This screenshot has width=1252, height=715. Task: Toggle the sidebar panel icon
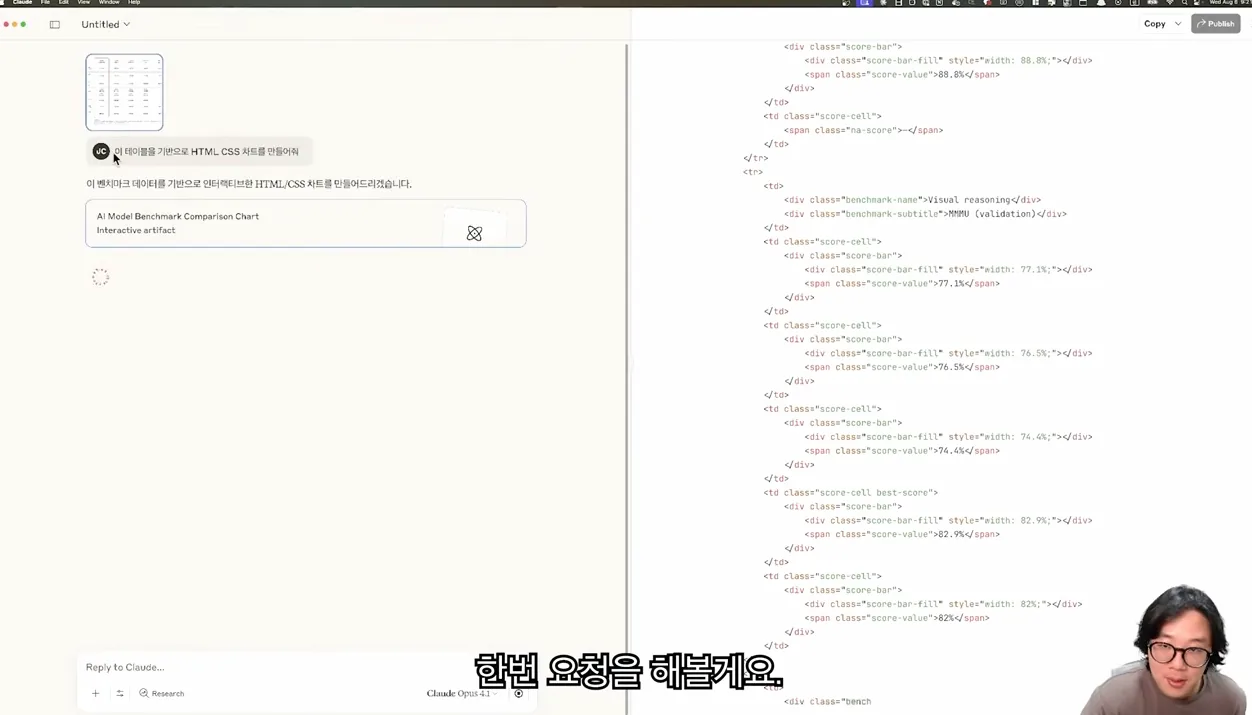(55, 24)
